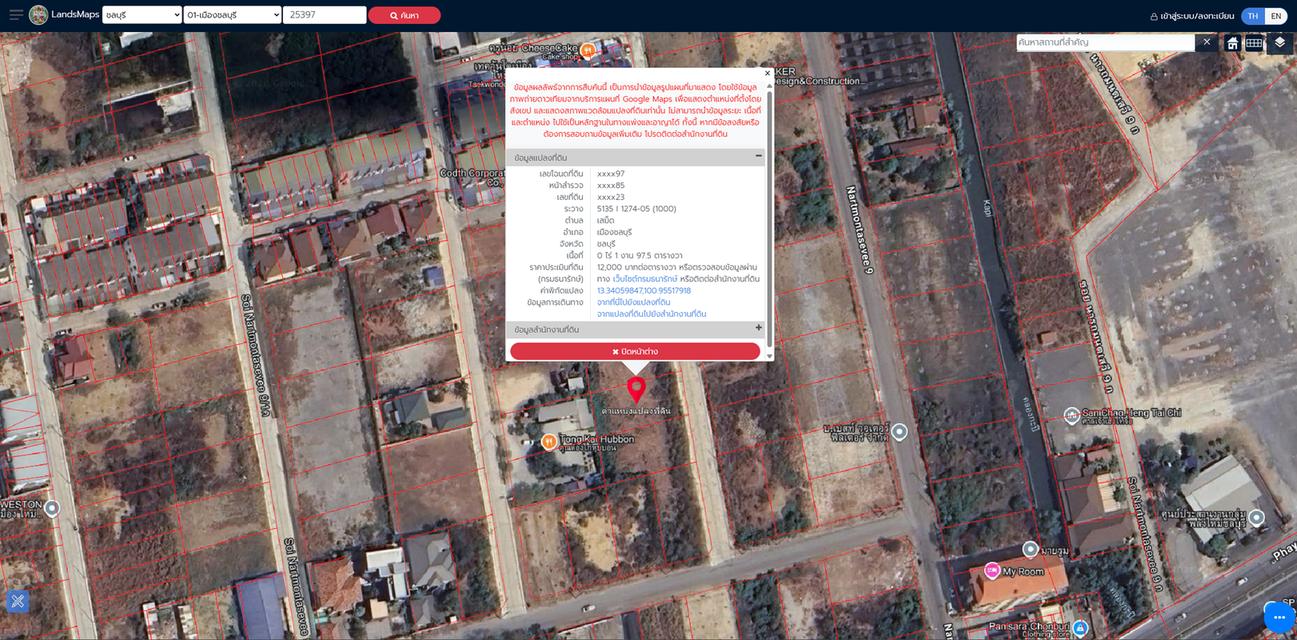This screenshot has height=640, width=1297.
Task: Expand the ข้อมูลสำนักงานที่ดิน section
Action: [x=757, y=328]
